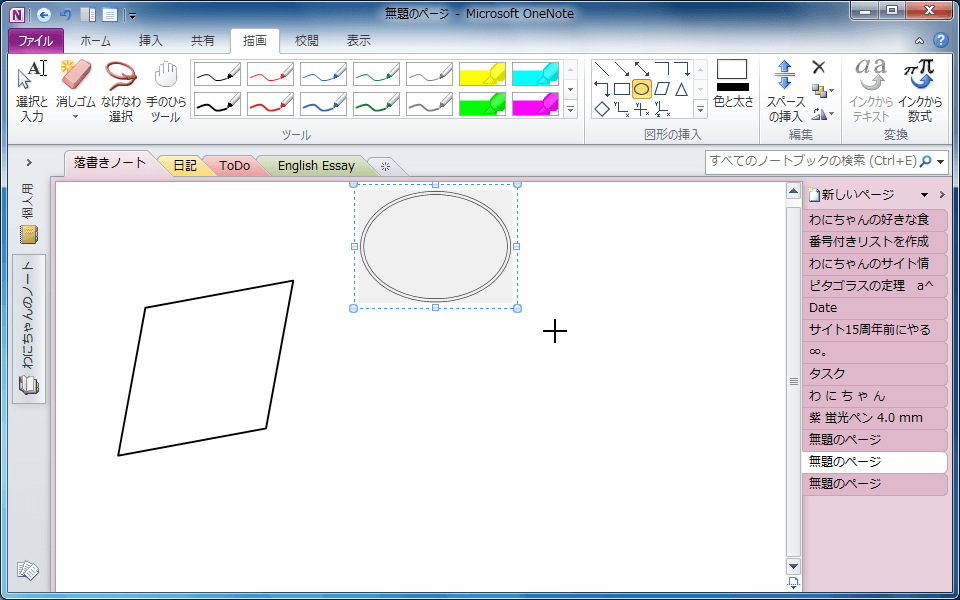This screenshot has height=600, width=960.
Task: Open the English Essay section tab
Action: coord(316,166)
